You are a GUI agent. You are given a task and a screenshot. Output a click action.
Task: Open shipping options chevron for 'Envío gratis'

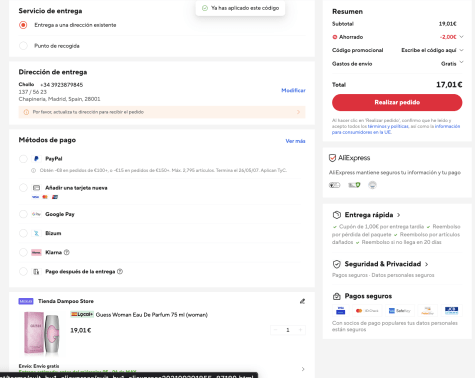click(303, 369)
